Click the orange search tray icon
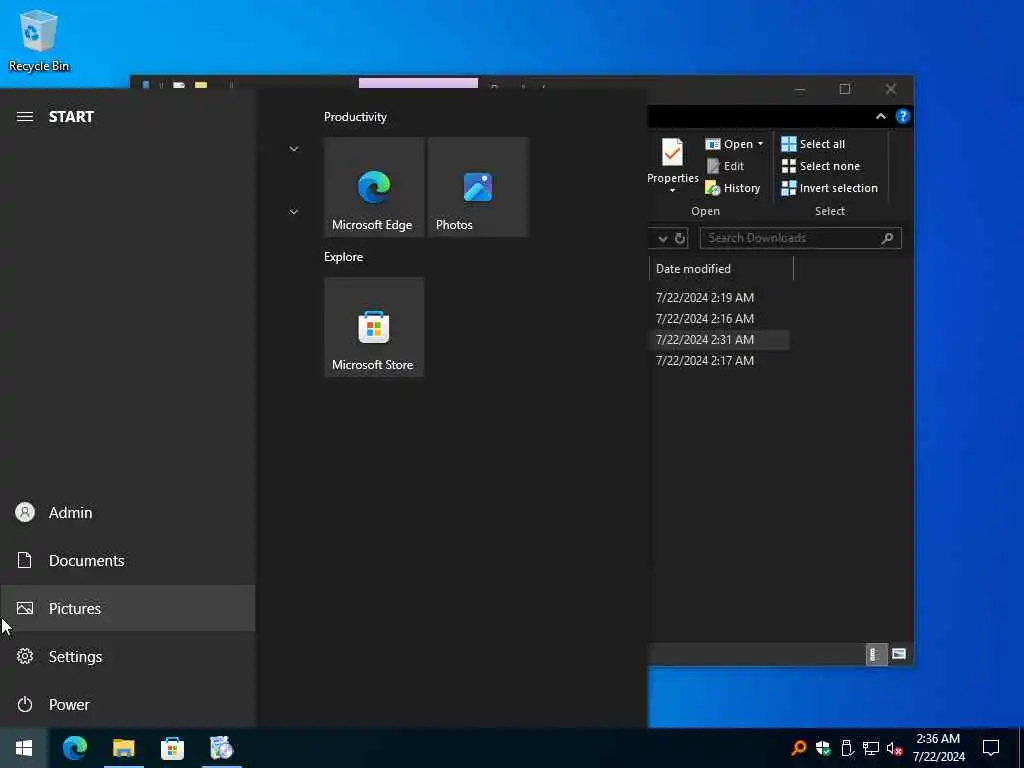The height and width of the screenshot is (768, 1024). pyautogui.click(x=798, y=748)
